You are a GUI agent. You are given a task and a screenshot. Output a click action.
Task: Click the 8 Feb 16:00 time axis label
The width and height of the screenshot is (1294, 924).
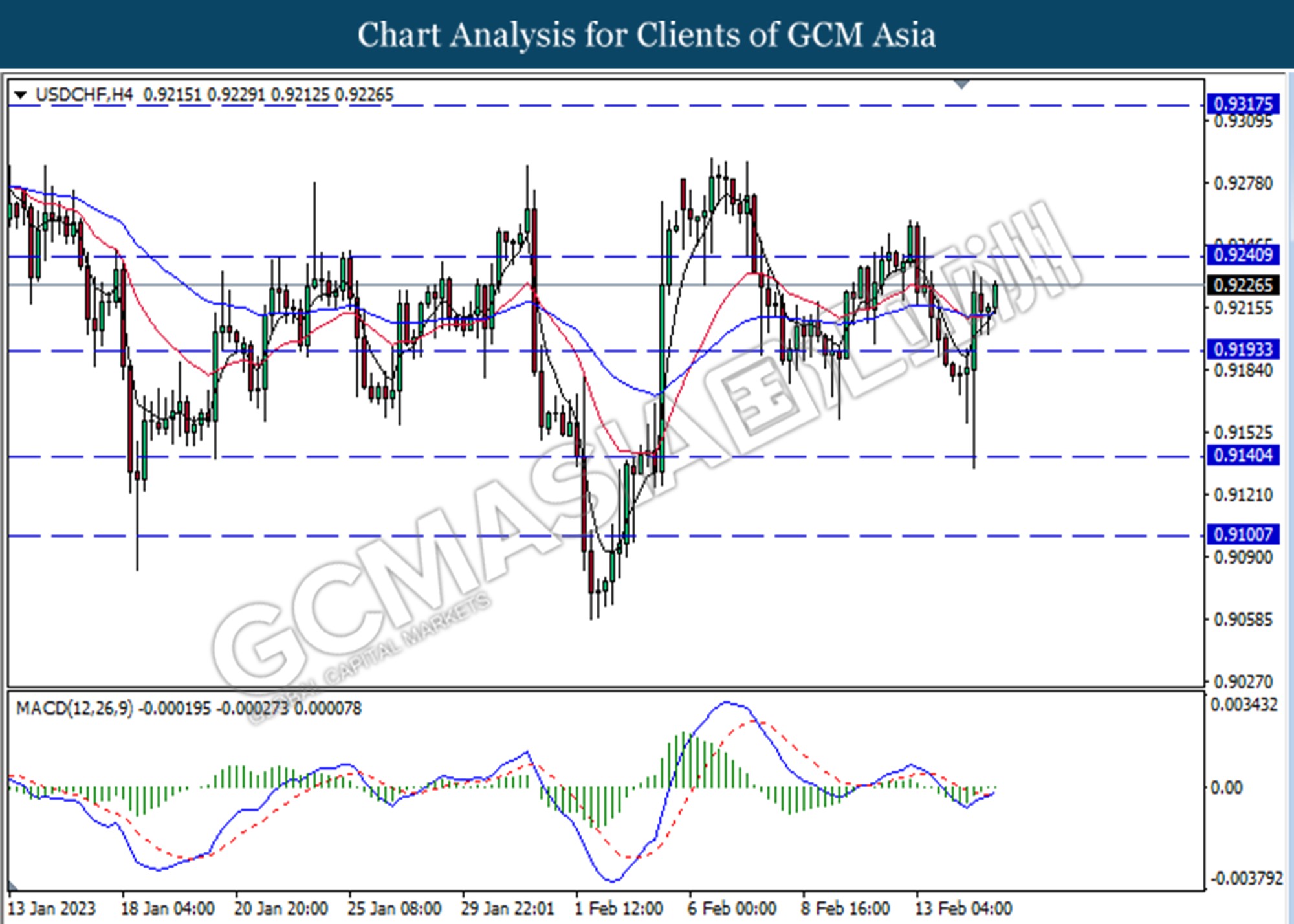point(845,908)
